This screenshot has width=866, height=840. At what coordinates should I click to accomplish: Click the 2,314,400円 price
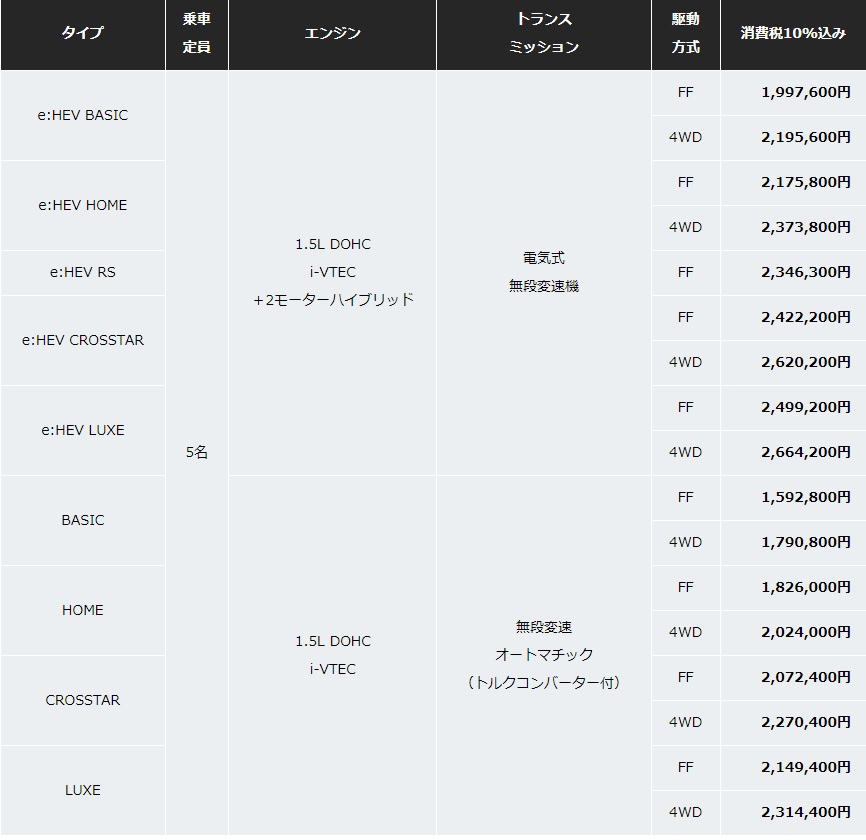click(x=806, y=812)
